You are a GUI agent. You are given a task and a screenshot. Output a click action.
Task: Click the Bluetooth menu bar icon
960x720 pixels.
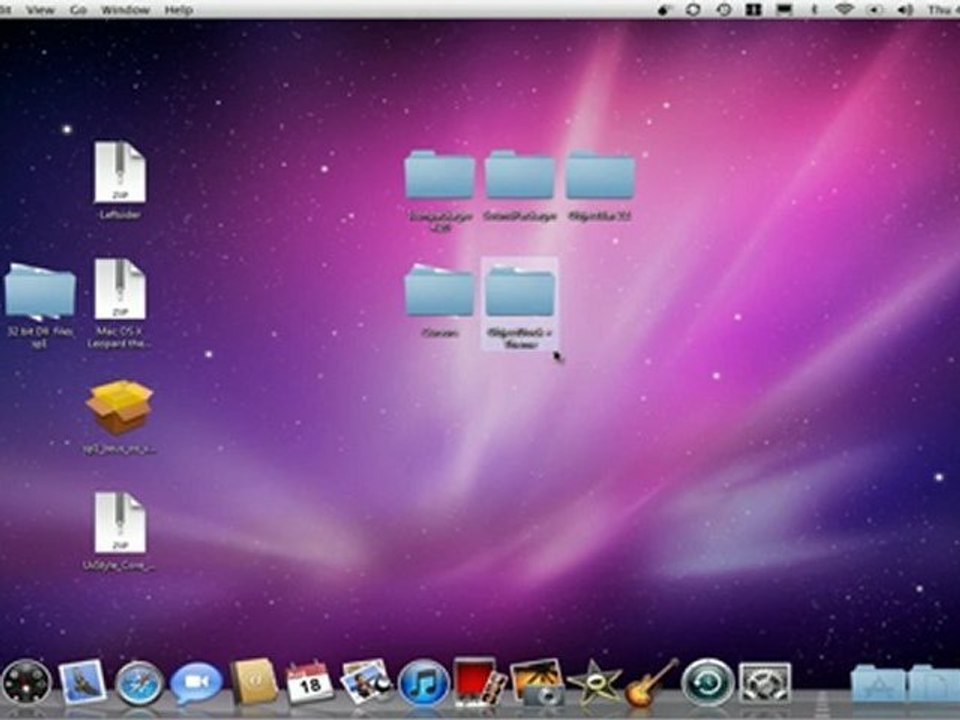click(x=814, y=10)
